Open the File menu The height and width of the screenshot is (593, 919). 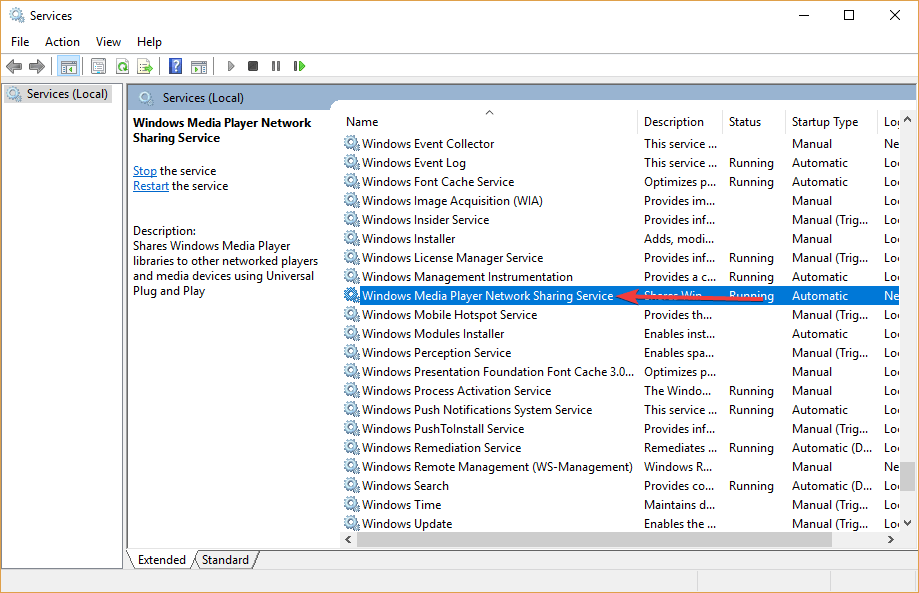point(20,42)
